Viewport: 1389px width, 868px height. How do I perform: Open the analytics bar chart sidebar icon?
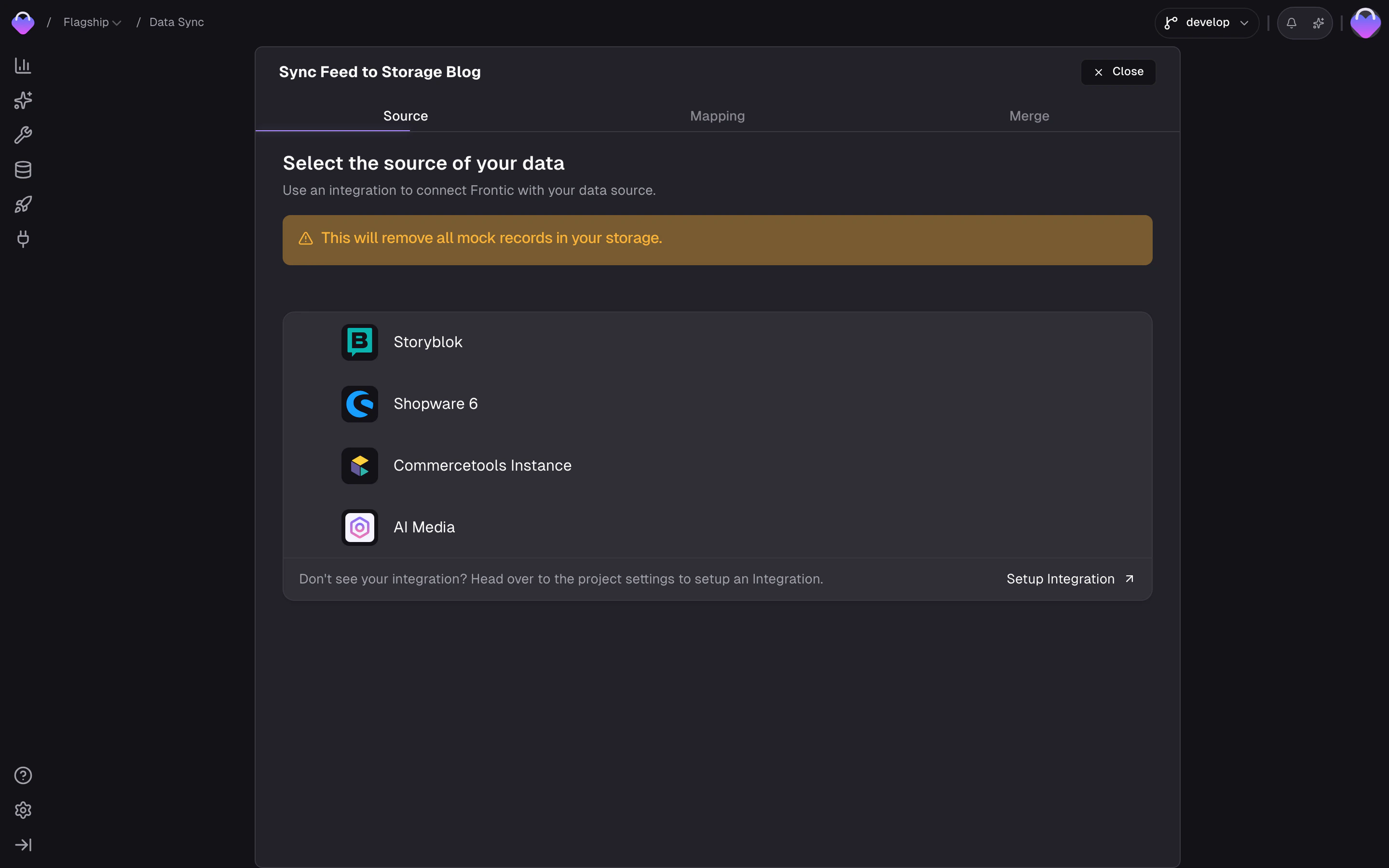coord(23,66)
